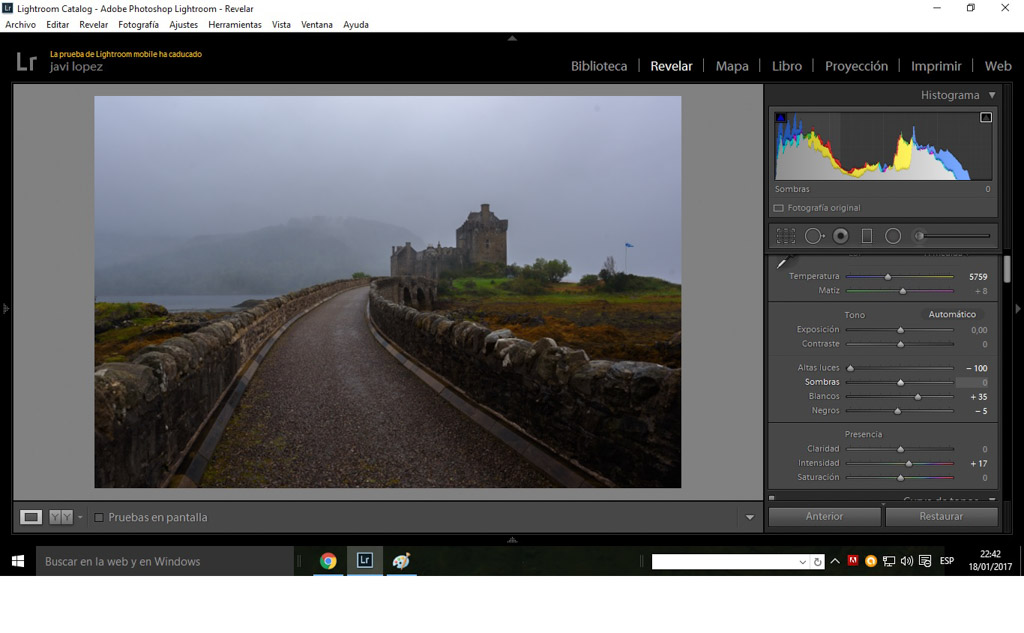Choose the Graduated Filter tool
Viewport: 1024px width, 633px height.
[x=867, y=236]
